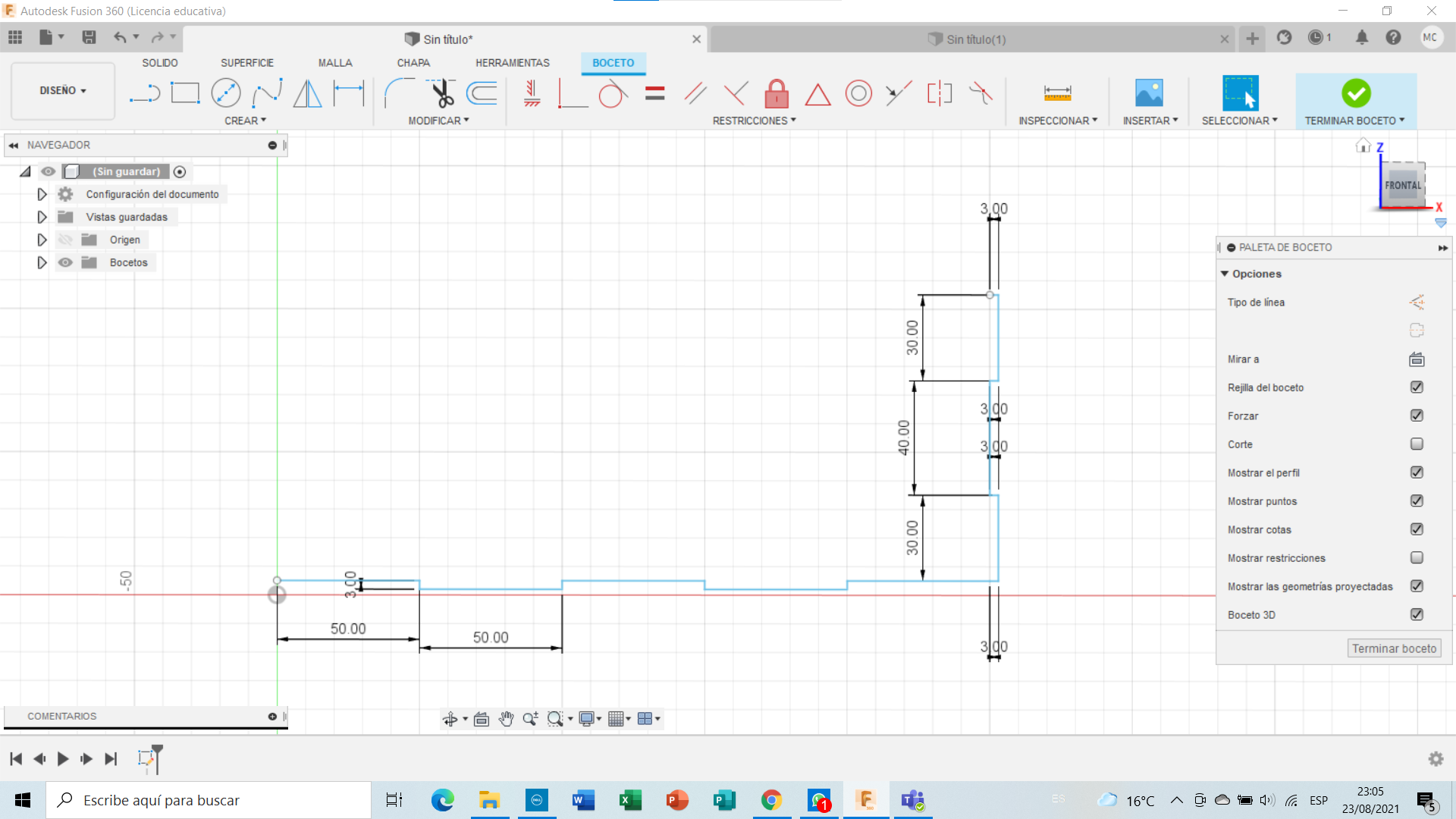Apply the Lock/Fix constraint icon
Image resolution: width=1456 pixels, height=819 pixels.
coord(776,94)
